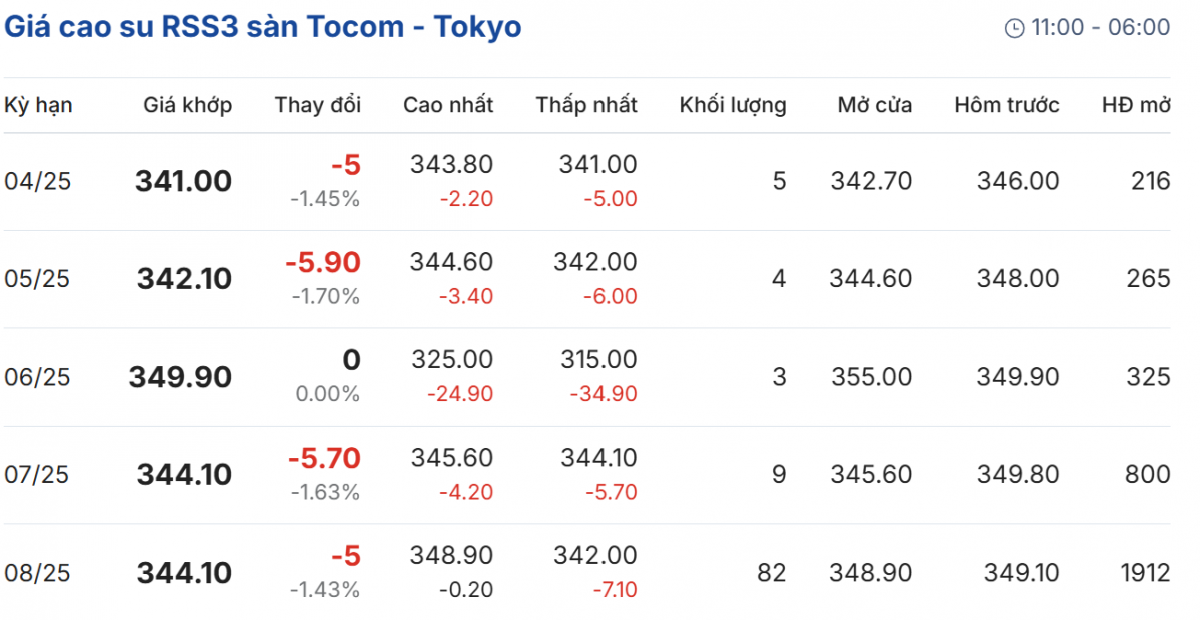Select the Mở cửa column header
This screenshot has width=1200, height=620.
pyautogui.click(x=875, y=105)
